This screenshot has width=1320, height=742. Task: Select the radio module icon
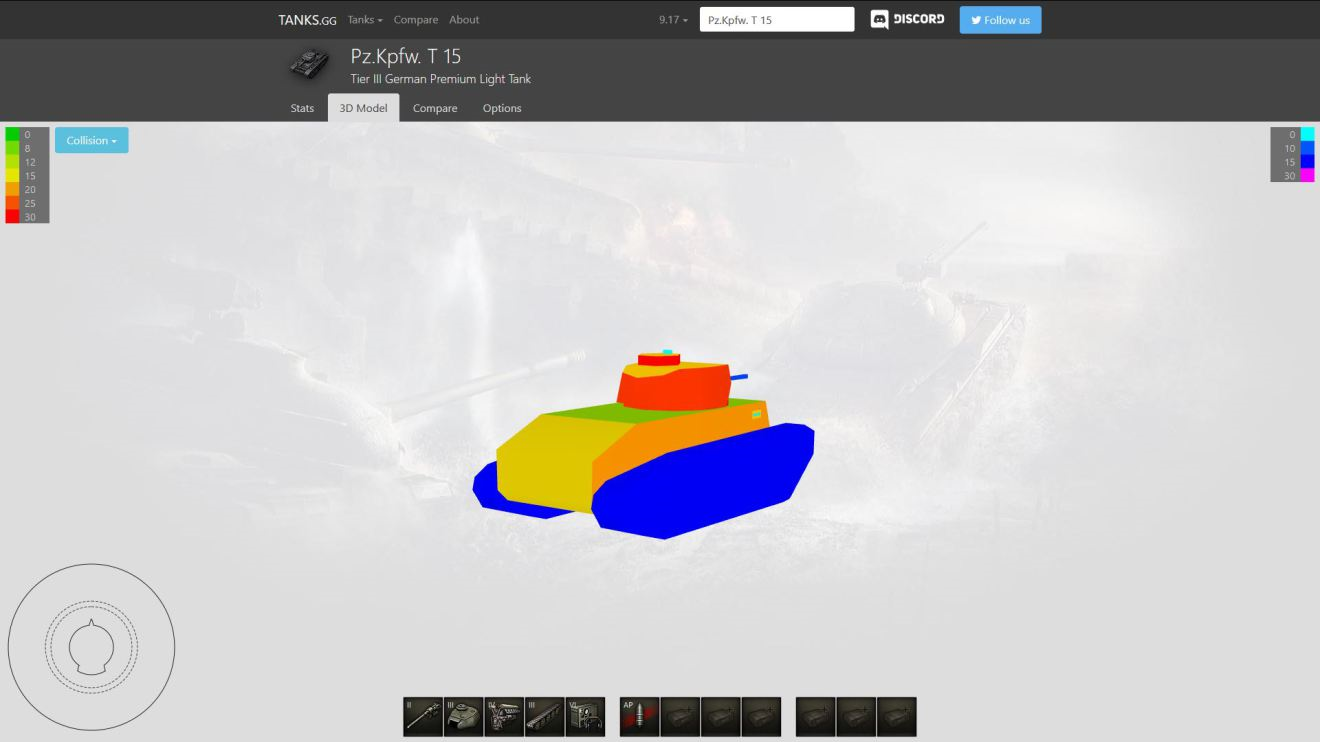coord(585,717)
